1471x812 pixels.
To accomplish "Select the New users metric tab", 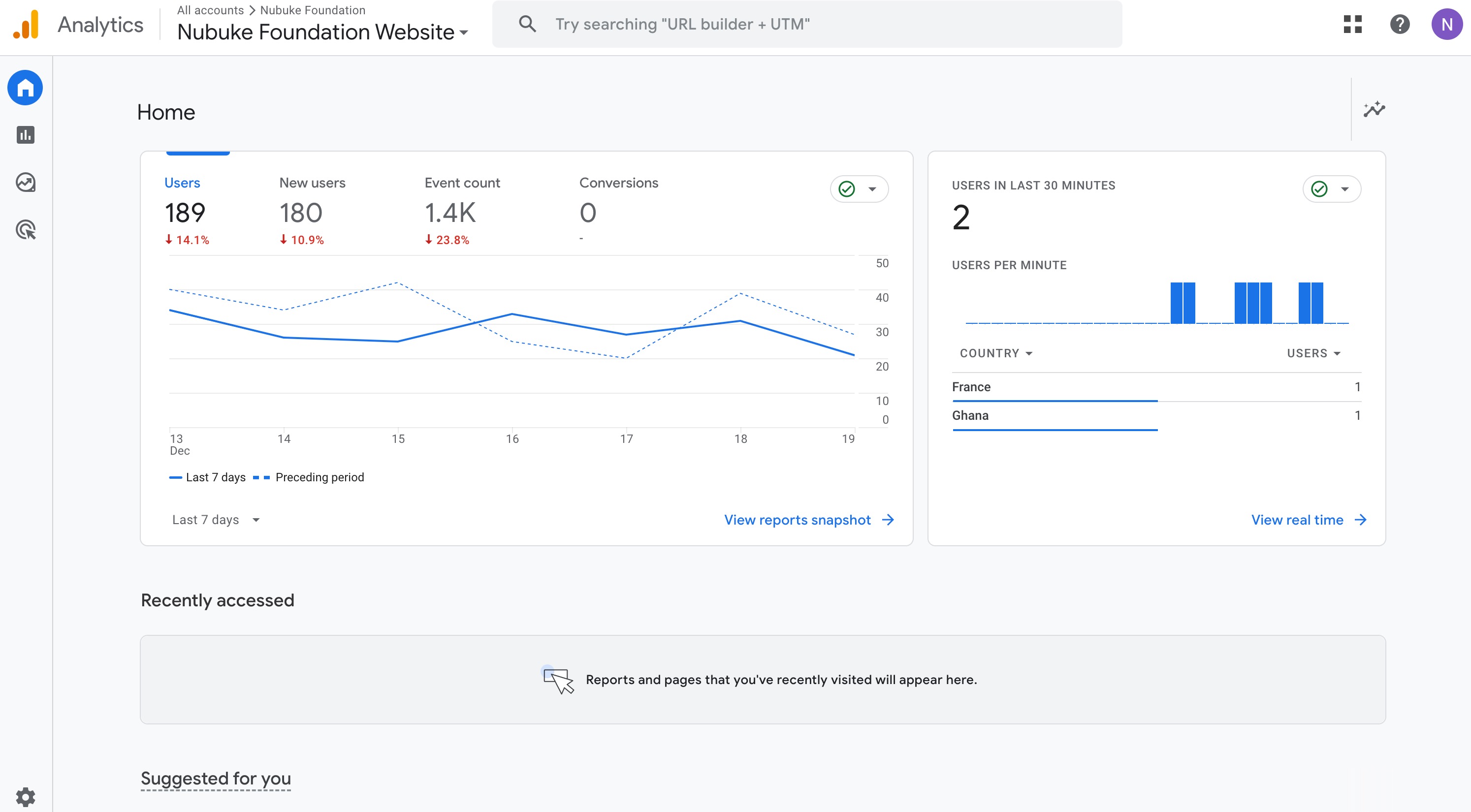I will pyautogui.click(x=312, y=183).
